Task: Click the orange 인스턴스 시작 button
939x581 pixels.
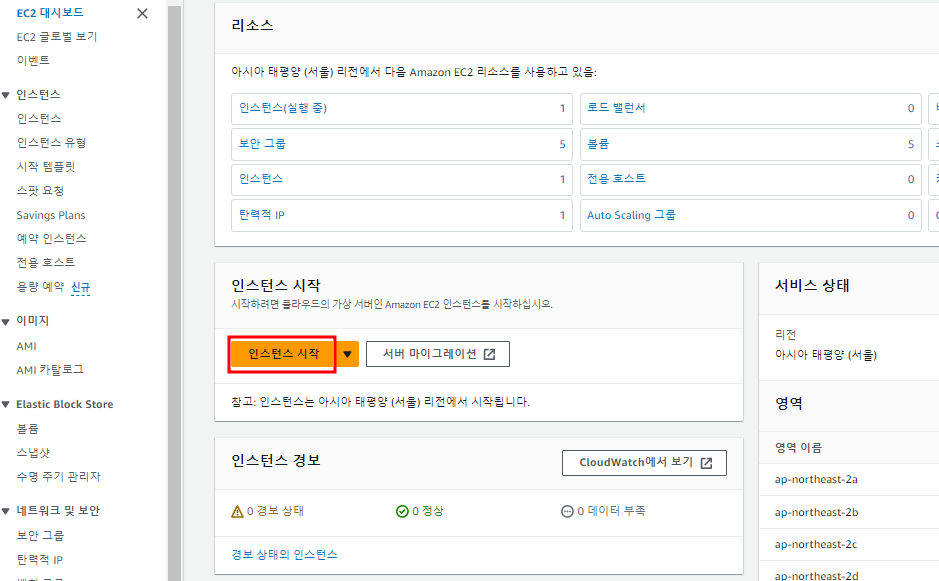Action: point(283,354)
